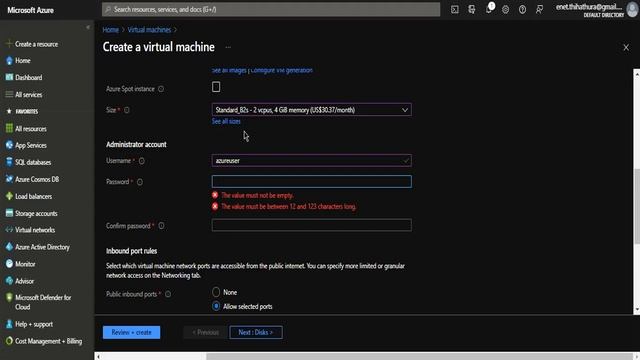Click the Confirm password field
Image resolution: width=640 pixels, height=360 pixels.
(x=311, y=225)
